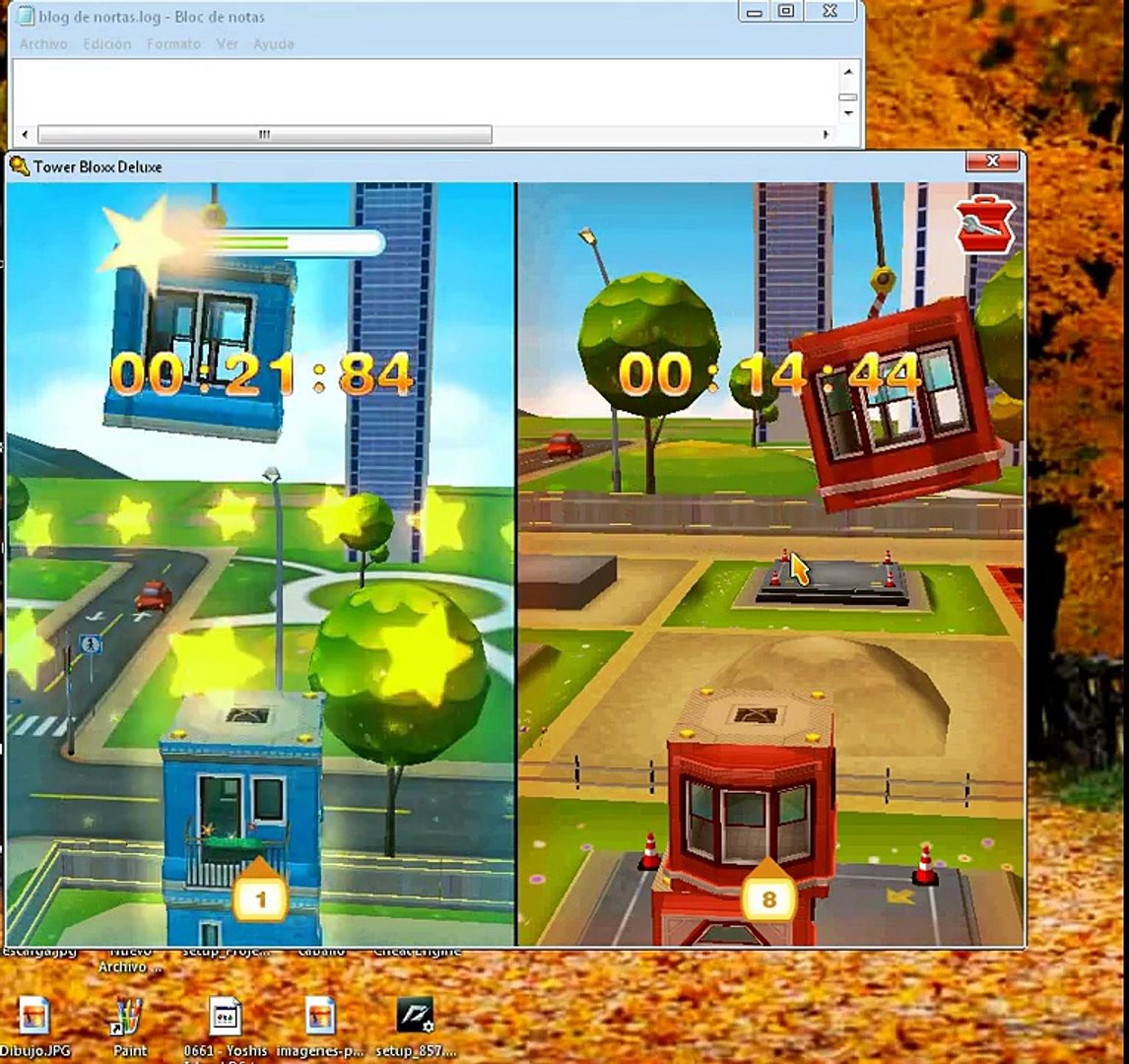Open the imagenes-p... desktop file
This screenshot has width=1129, height=1064.
click(x=320, y=1026)
